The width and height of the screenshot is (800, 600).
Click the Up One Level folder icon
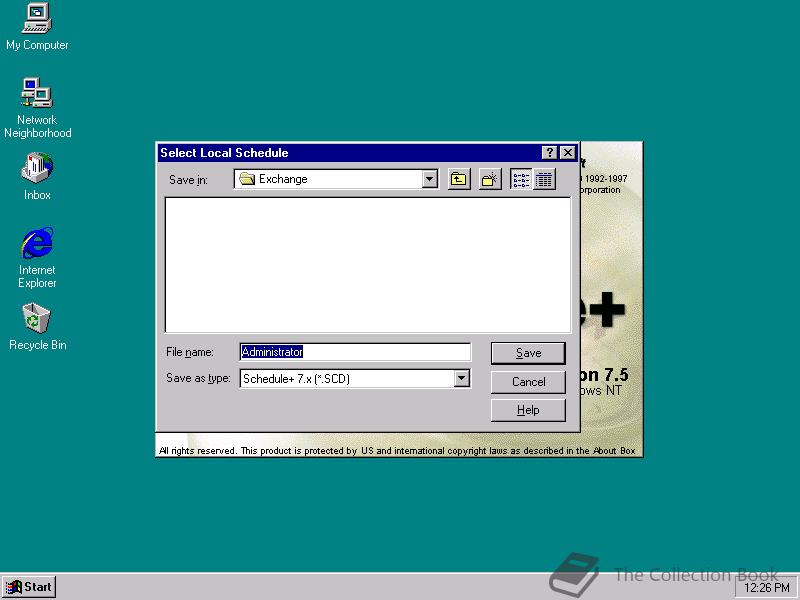click(x=459, y=179)
